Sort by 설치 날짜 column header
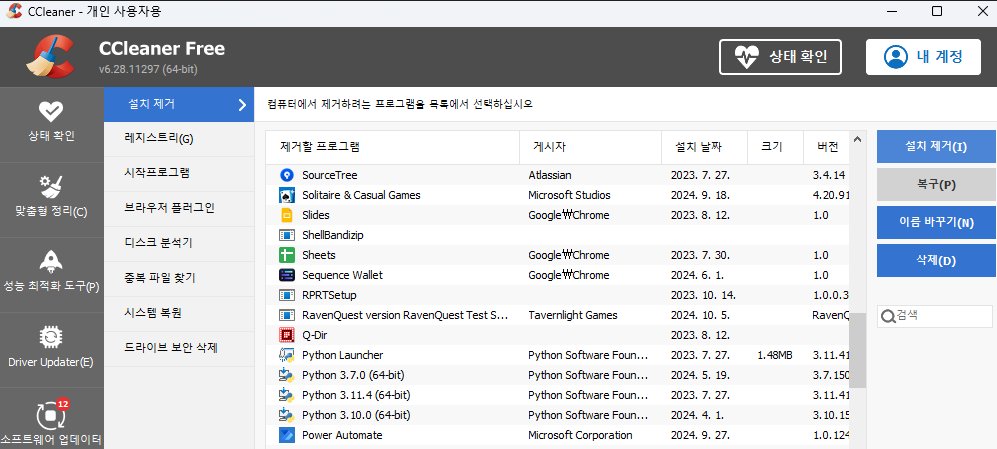 (x=705, y=147)
